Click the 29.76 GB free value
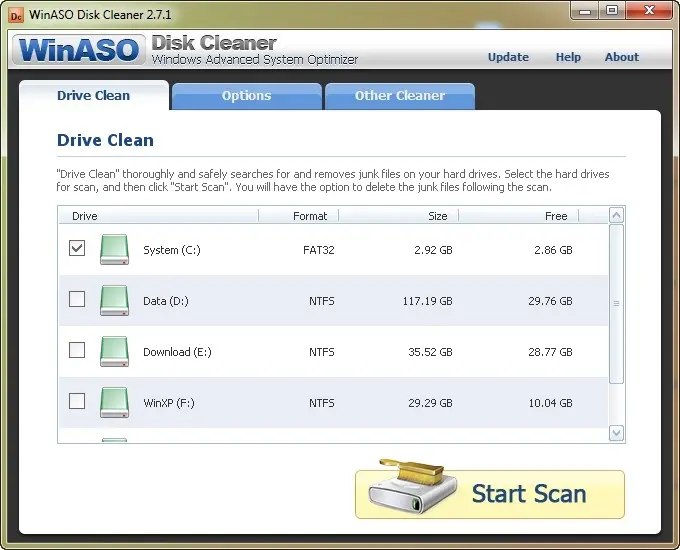Image resolution: width=680 pixels, height=550 pixels. [550, 301]
